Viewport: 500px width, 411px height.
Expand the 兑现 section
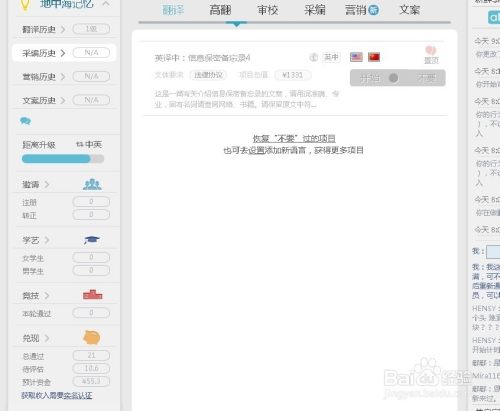point(36,338)
